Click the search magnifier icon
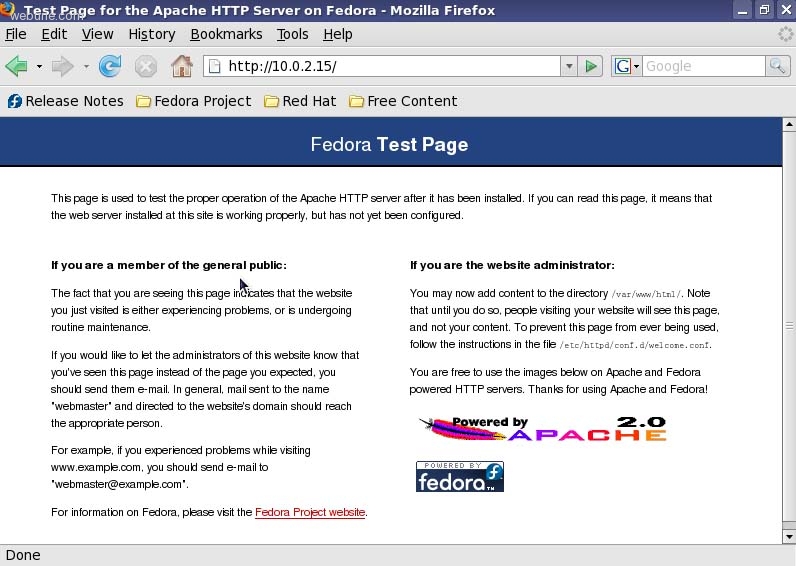The height and width of the screenshot is (566, 796). pos(777,66)
